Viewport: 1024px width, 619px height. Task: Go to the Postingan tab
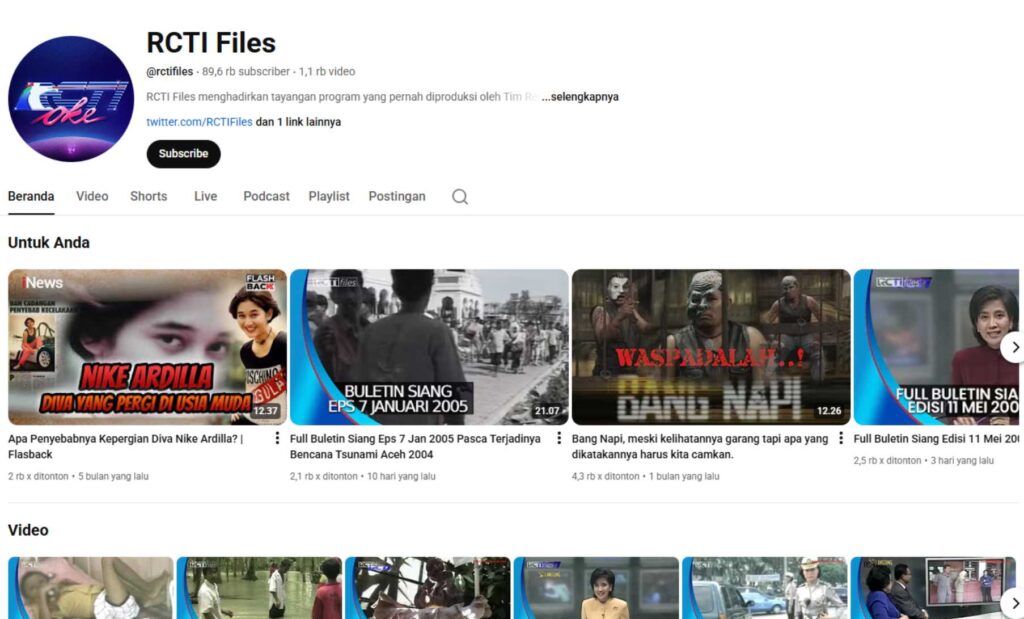pos(397,196)
